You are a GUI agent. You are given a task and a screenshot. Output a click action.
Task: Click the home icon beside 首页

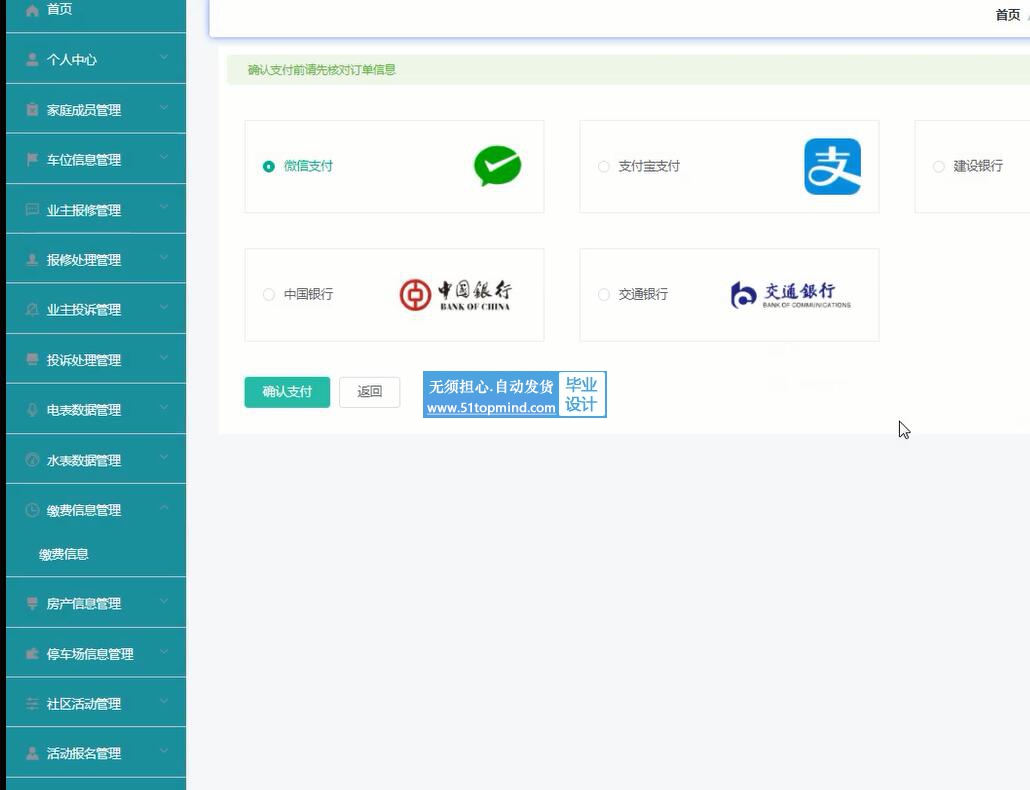coord(32,10)
